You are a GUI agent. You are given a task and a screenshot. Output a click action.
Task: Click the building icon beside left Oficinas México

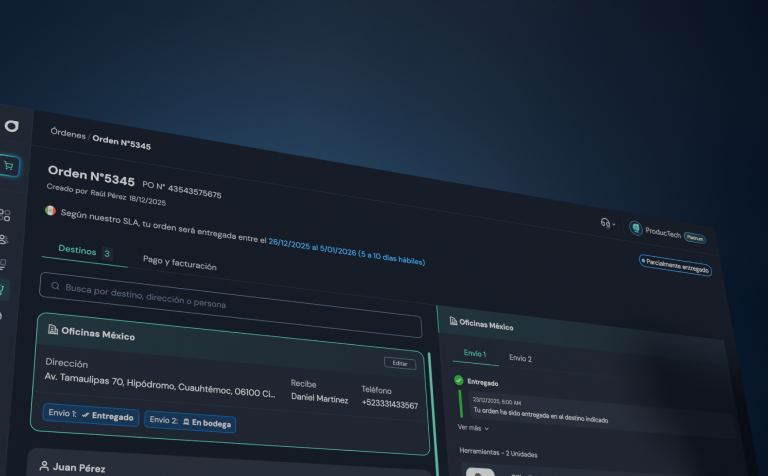click(x=53, y=329)
